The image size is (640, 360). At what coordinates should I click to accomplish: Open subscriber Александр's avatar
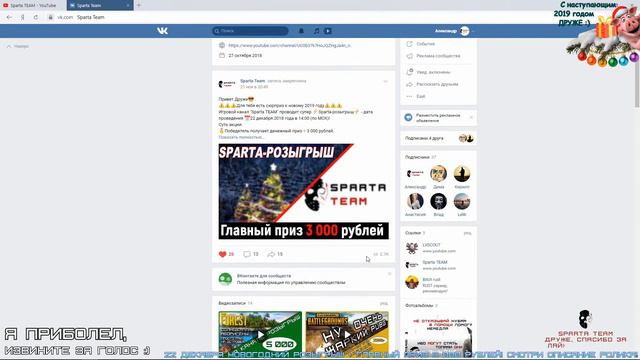tap(415, 174)
